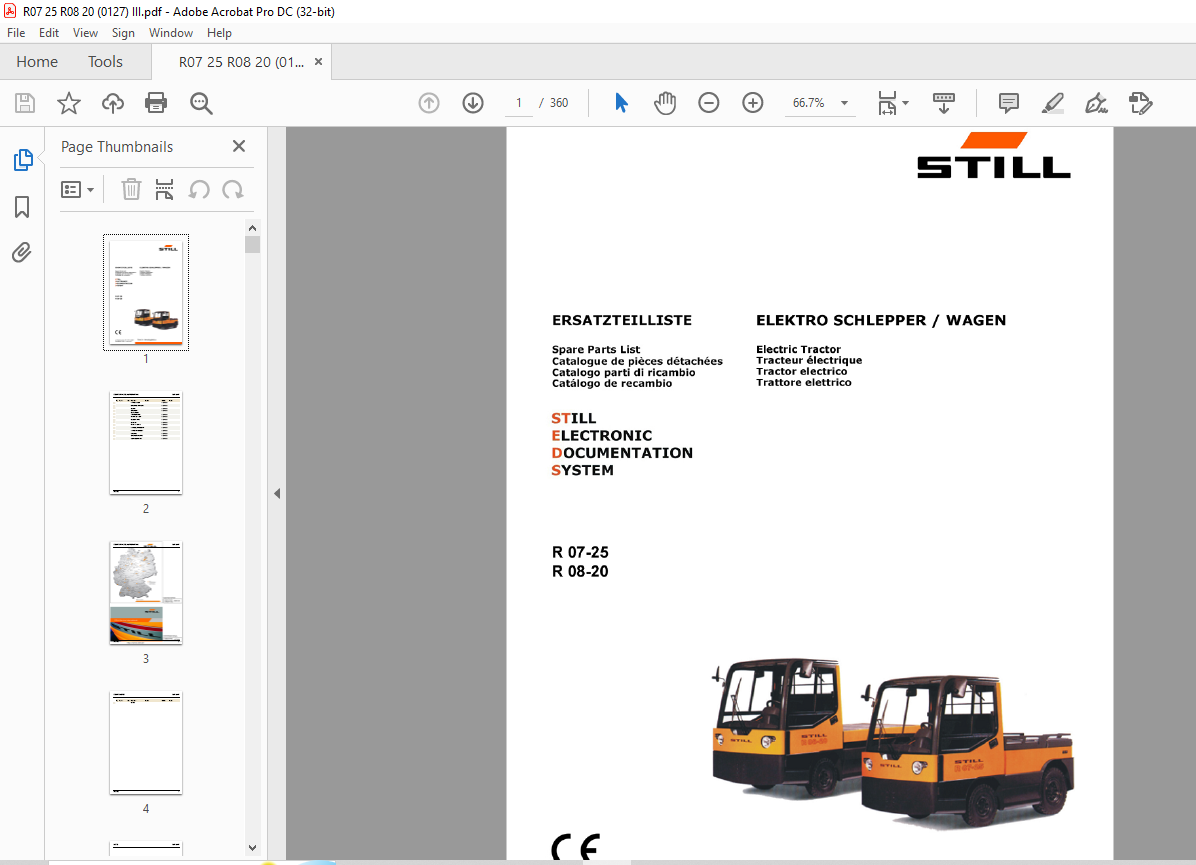The width and height of the screenshot is (1196, 865).
Task: Click the Save file icon
Action: [x=25, y=103]
